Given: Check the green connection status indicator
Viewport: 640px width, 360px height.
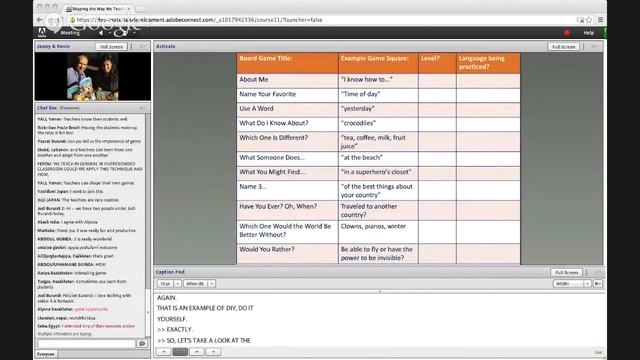Looking at the screenshot, I should pos(604,33).
